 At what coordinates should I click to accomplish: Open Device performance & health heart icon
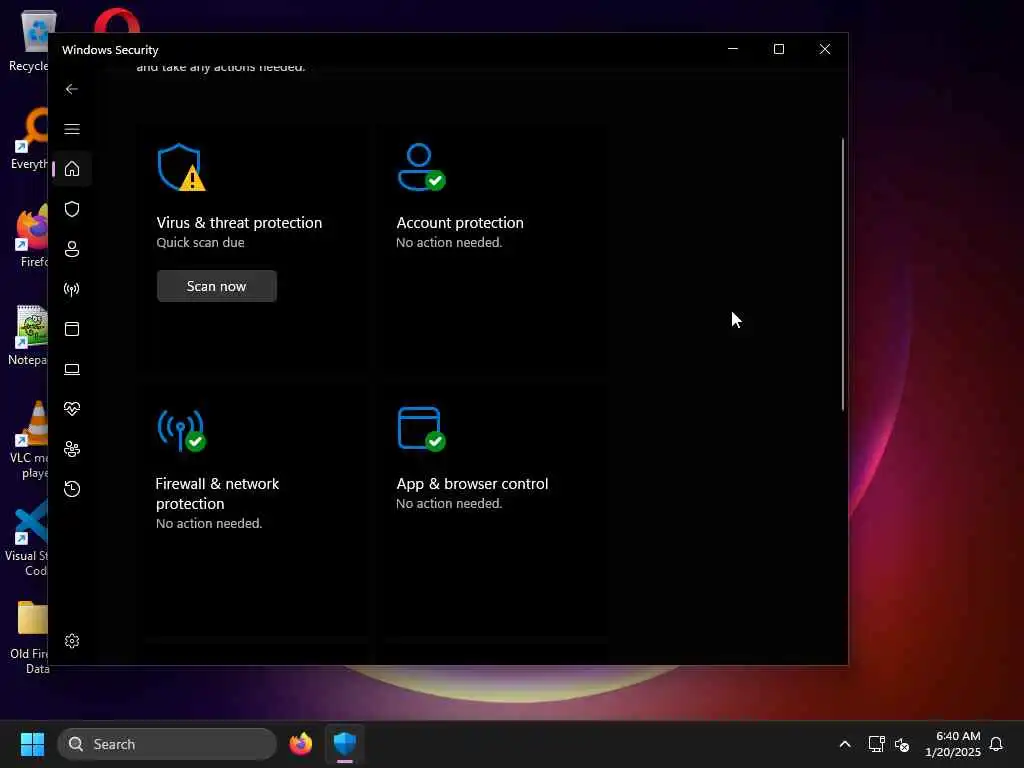72,409
